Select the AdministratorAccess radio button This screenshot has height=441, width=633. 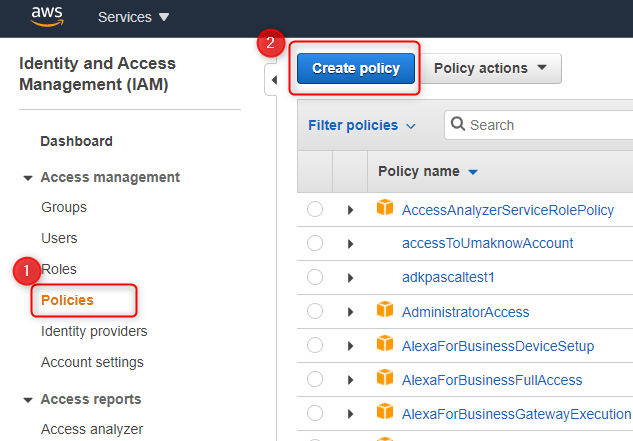[x=315, y=311]
